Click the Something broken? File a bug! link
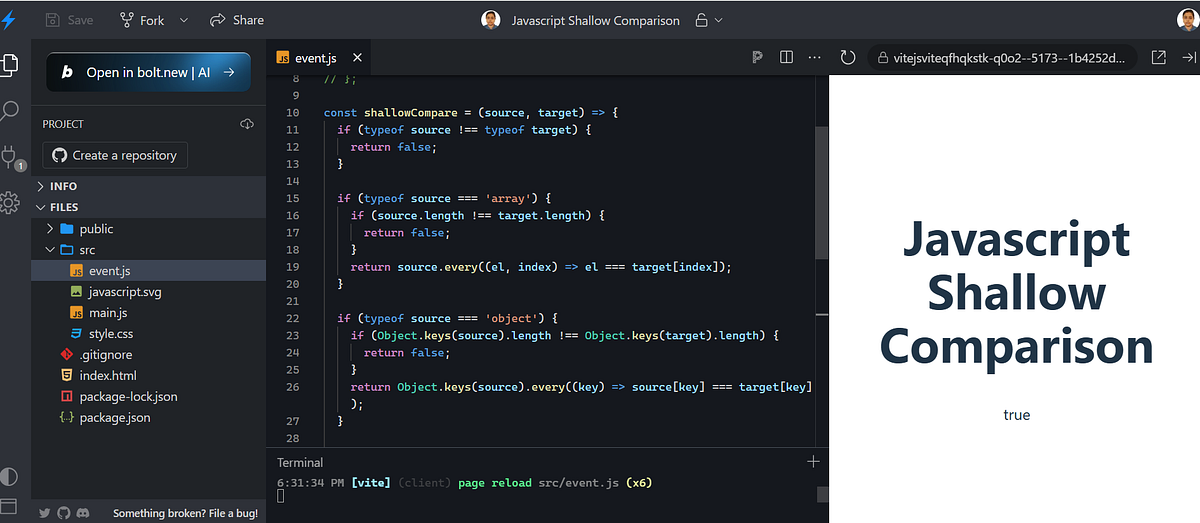This screenshot has height=523, width=1200. (x=185, y=513)
